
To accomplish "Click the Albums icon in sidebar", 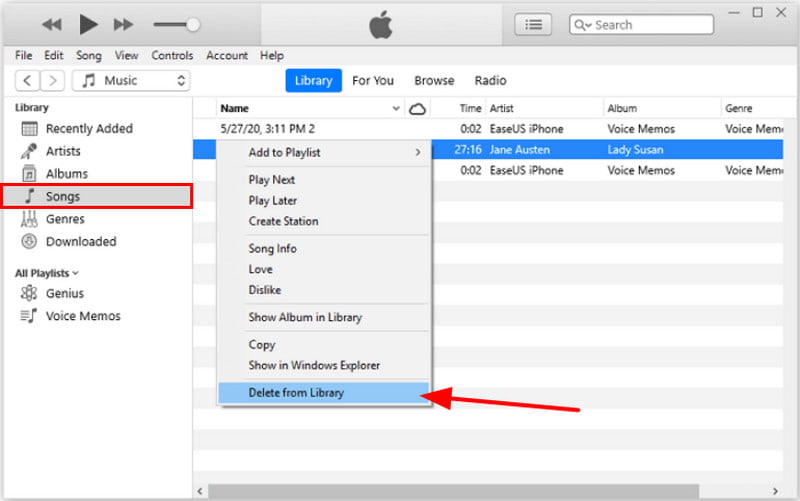I will coord(29,173).
